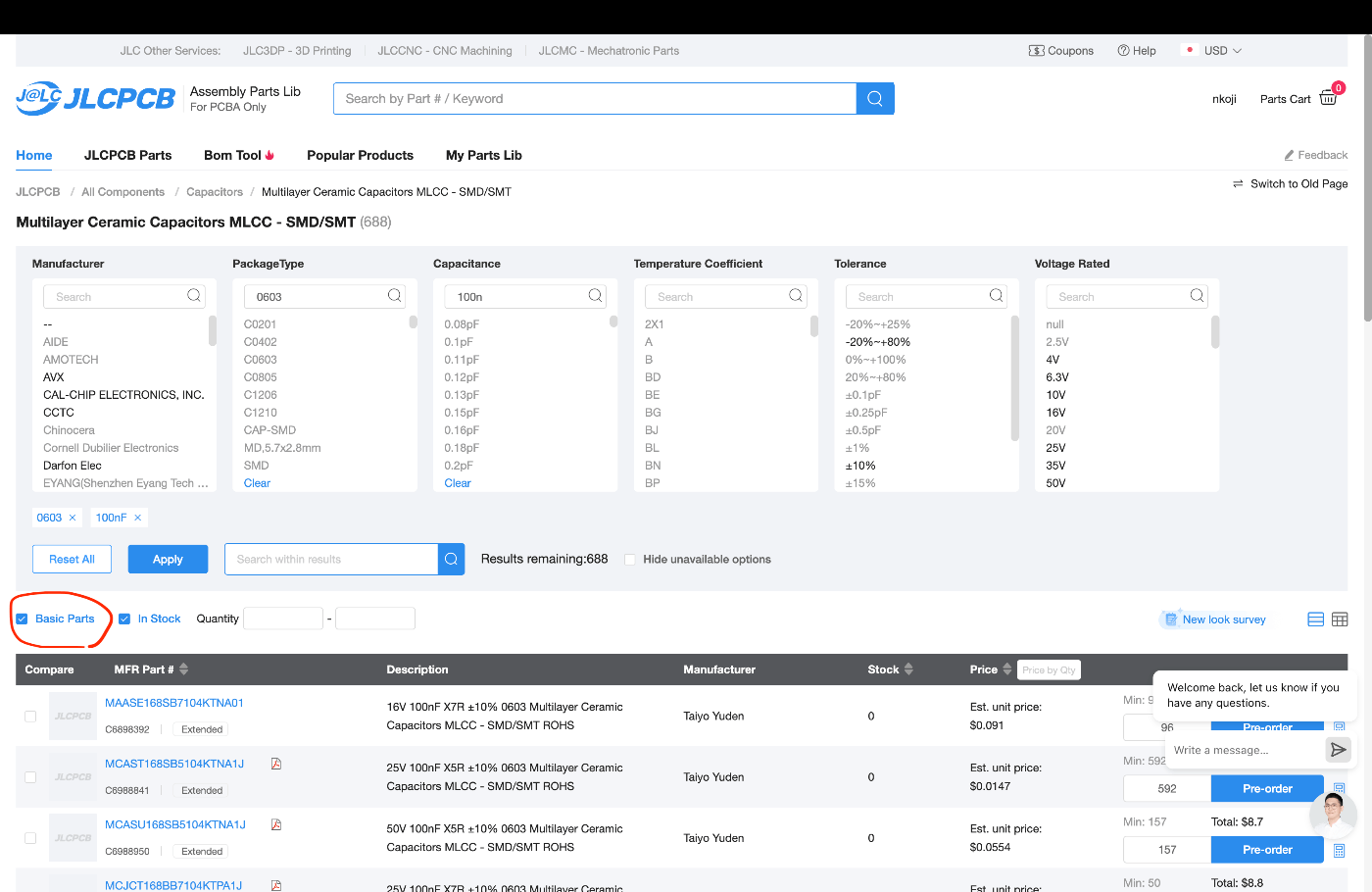This screenshot has height=892, width=1372.
Task: Toggle the In Stock checkbox
Action: [124, 619]
